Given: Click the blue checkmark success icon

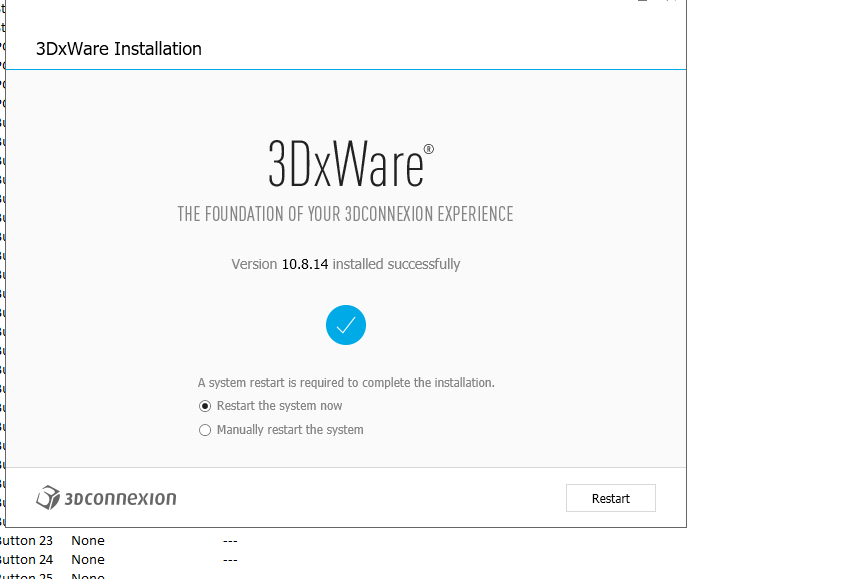Looking at the screenshot, I should pos(346,325).
